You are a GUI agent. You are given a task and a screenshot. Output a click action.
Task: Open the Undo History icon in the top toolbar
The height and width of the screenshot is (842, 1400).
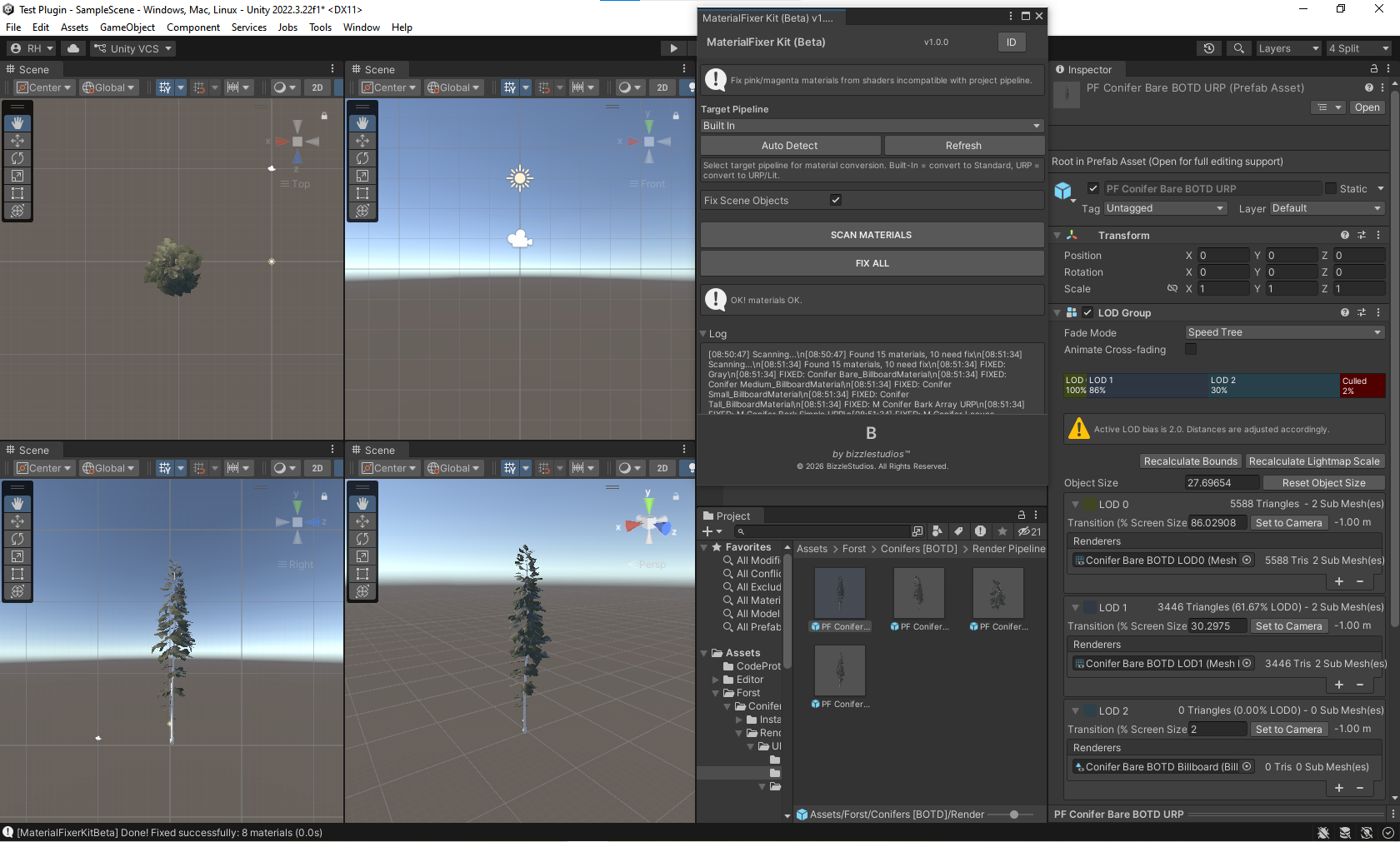point(1209,48)
